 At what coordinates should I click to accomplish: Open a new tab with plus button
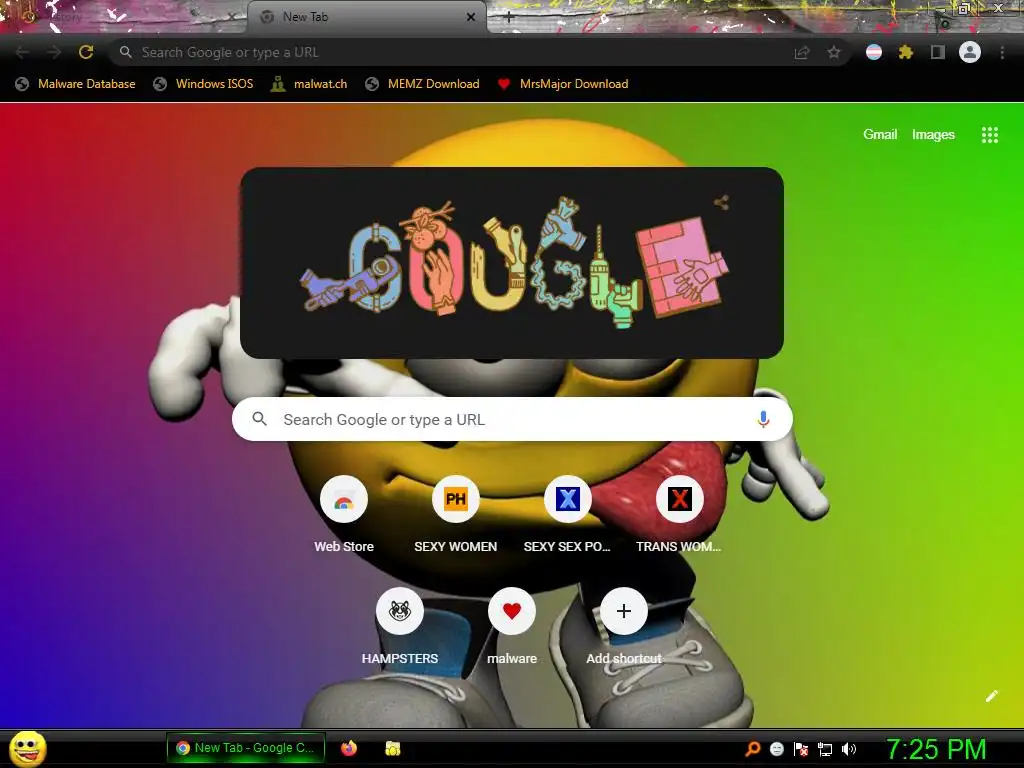click(509, 17)
